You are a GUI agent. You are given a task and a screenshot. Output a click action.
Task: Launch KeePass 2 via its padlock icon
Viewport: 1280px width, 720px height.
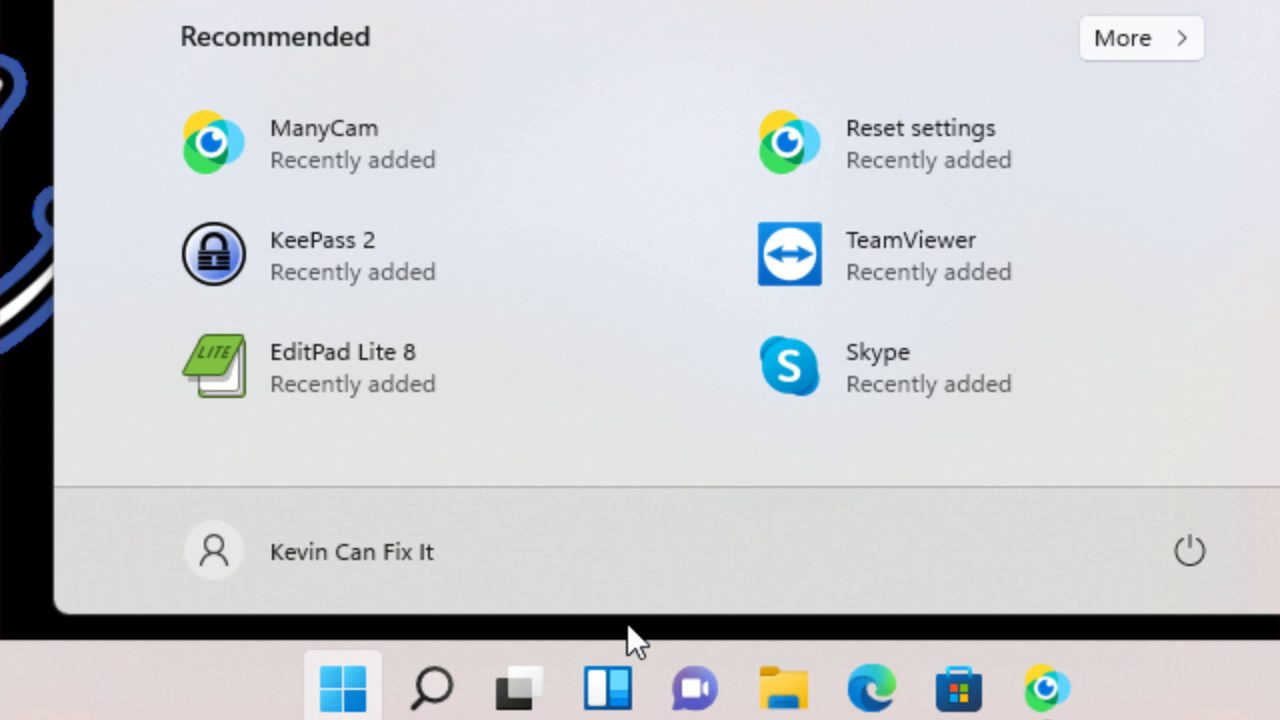pyautogui.click(x=213, y=254)
